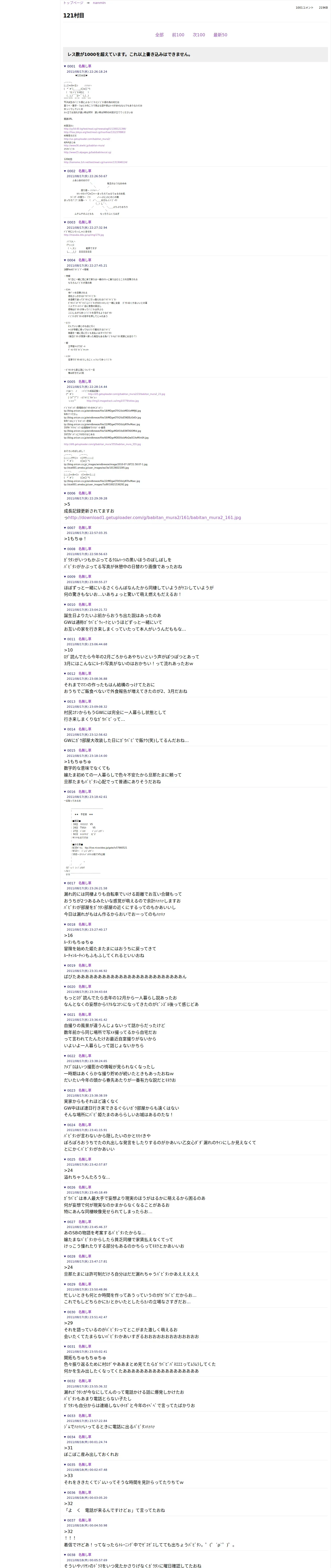Click the 名無し草 name on post 0028
Viewport: 336px width, 1568px height.
[x=85, y=1256]
